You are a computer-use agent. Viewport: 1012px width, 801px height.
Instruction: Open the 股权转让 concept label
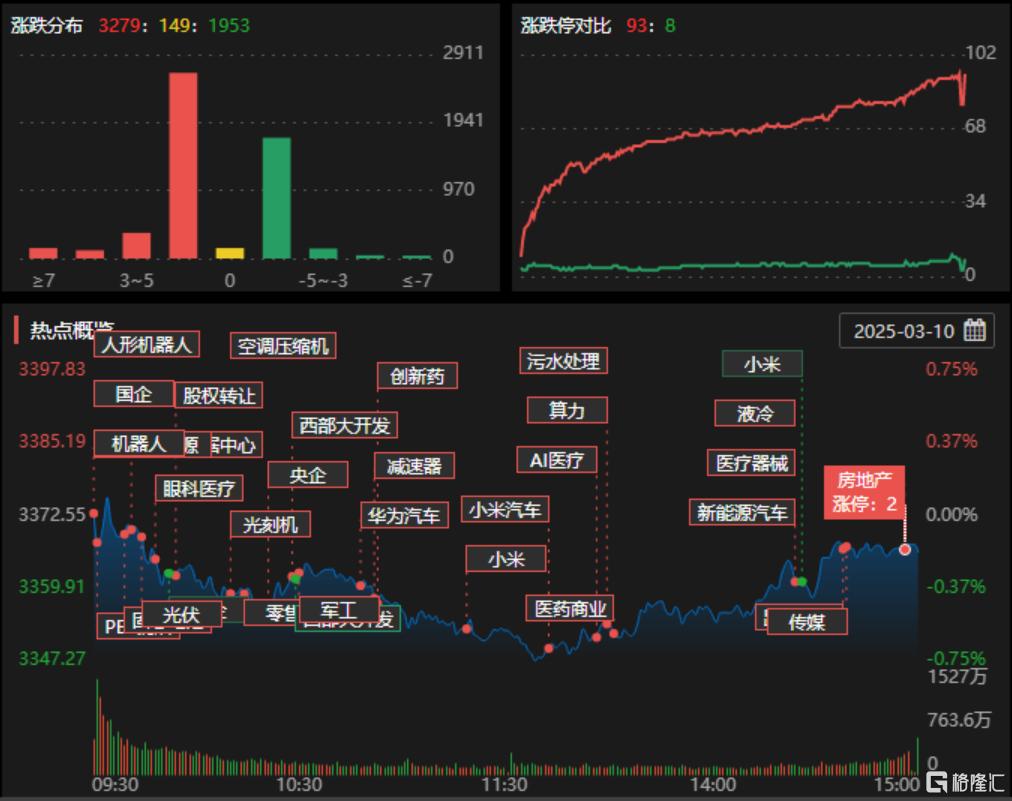[x=219, y=396]
